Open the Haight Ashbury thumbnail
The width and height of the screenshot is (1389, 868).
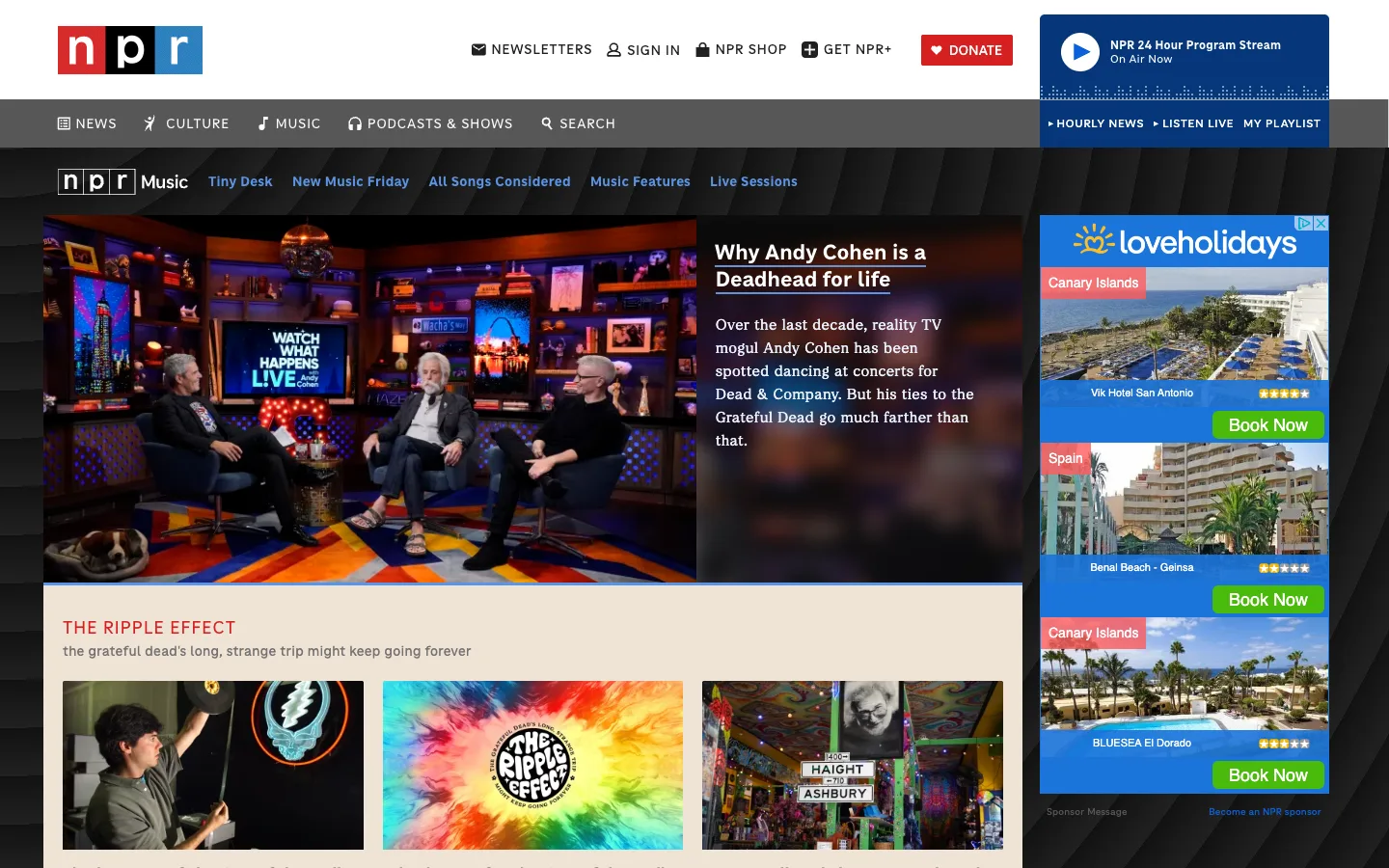853,765
